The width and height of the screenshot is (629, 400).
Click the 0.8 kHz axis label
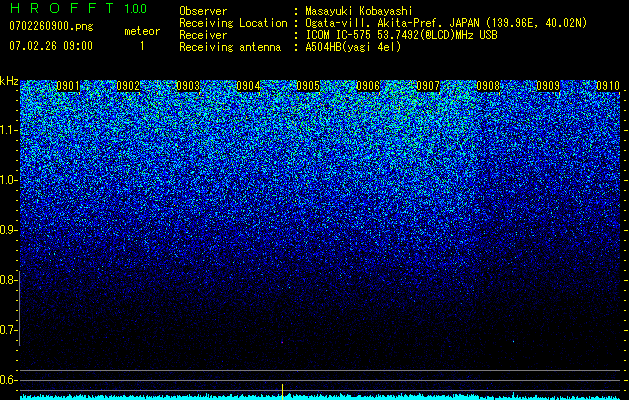click(8, 280)
